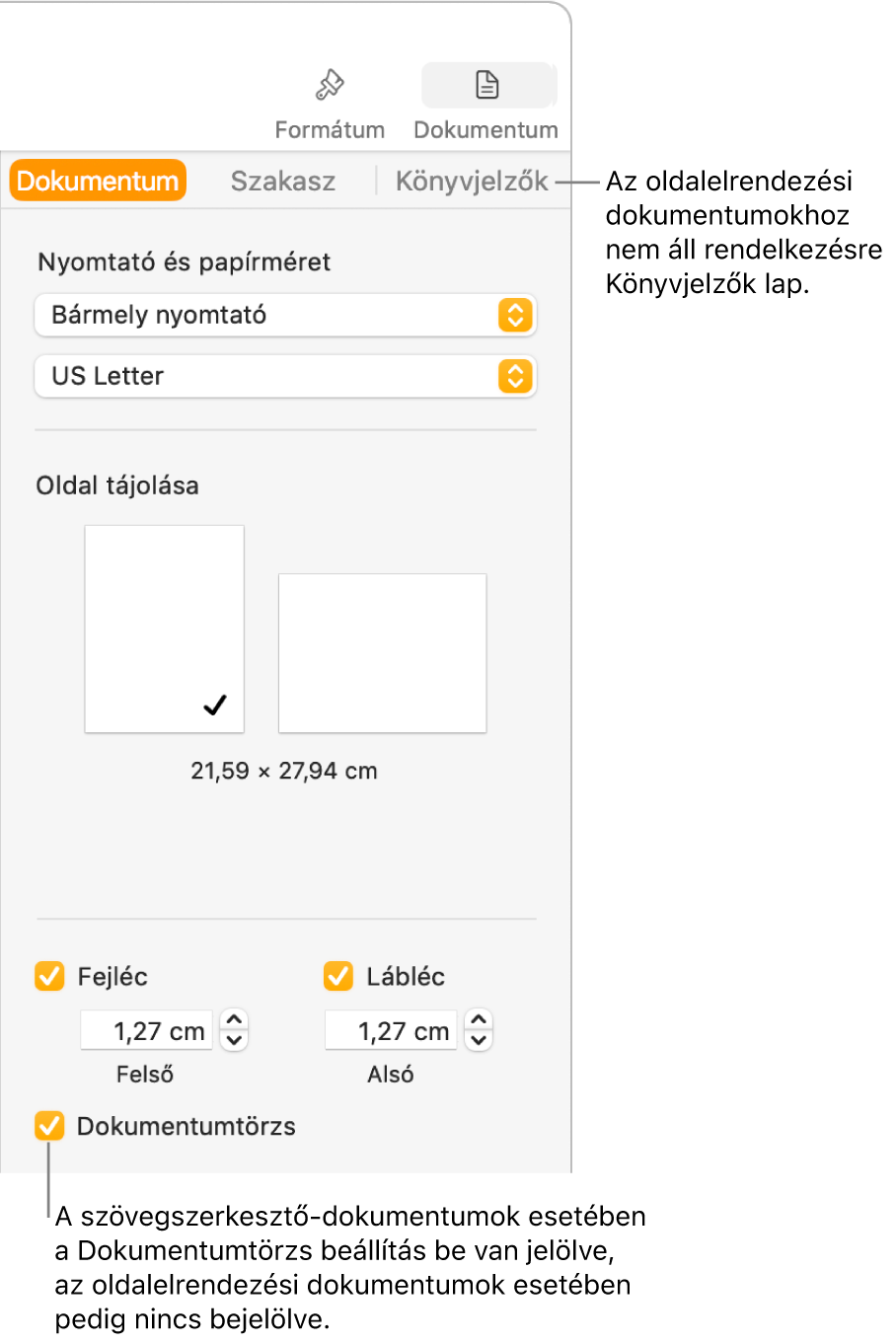Select portrait page orientation thumbnail

(164, 629)
